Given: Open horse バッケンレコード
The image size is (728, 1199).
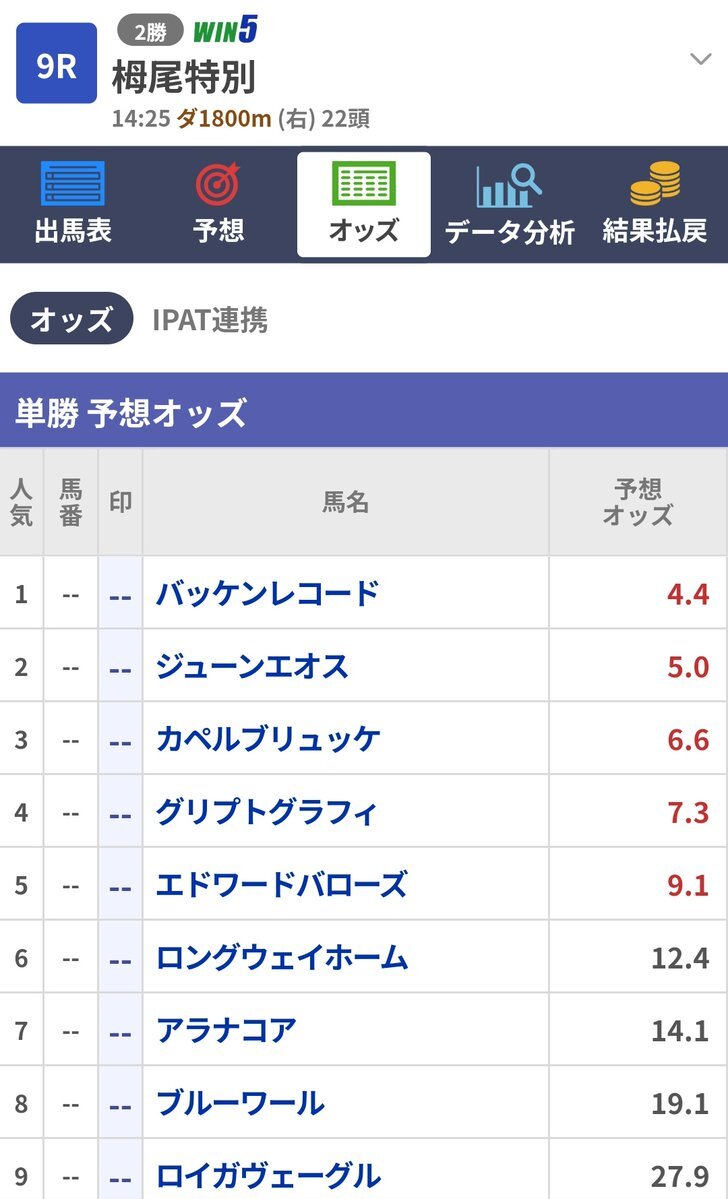Looking at the screenshot, I should (x=267, y=593).
